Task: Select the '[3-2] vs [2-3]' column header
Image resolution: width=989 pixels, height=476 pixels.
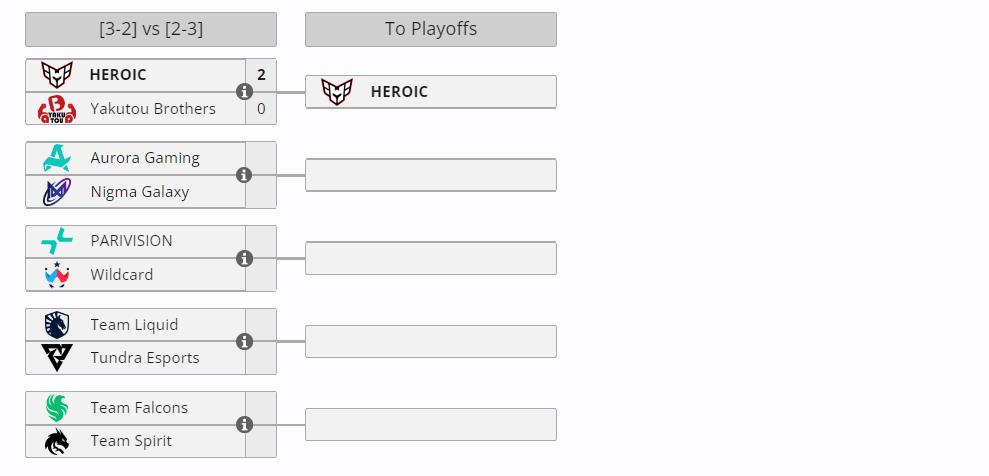Action: pos(151,29)
